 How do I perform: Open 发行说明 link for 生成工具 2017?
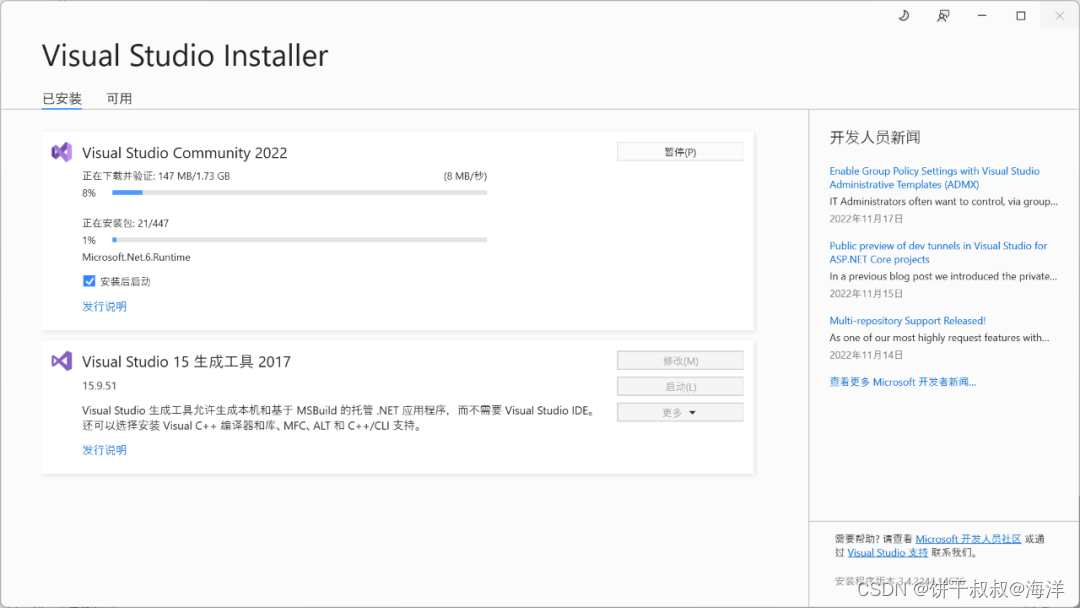pyautogui.click(x=104, y=450)
